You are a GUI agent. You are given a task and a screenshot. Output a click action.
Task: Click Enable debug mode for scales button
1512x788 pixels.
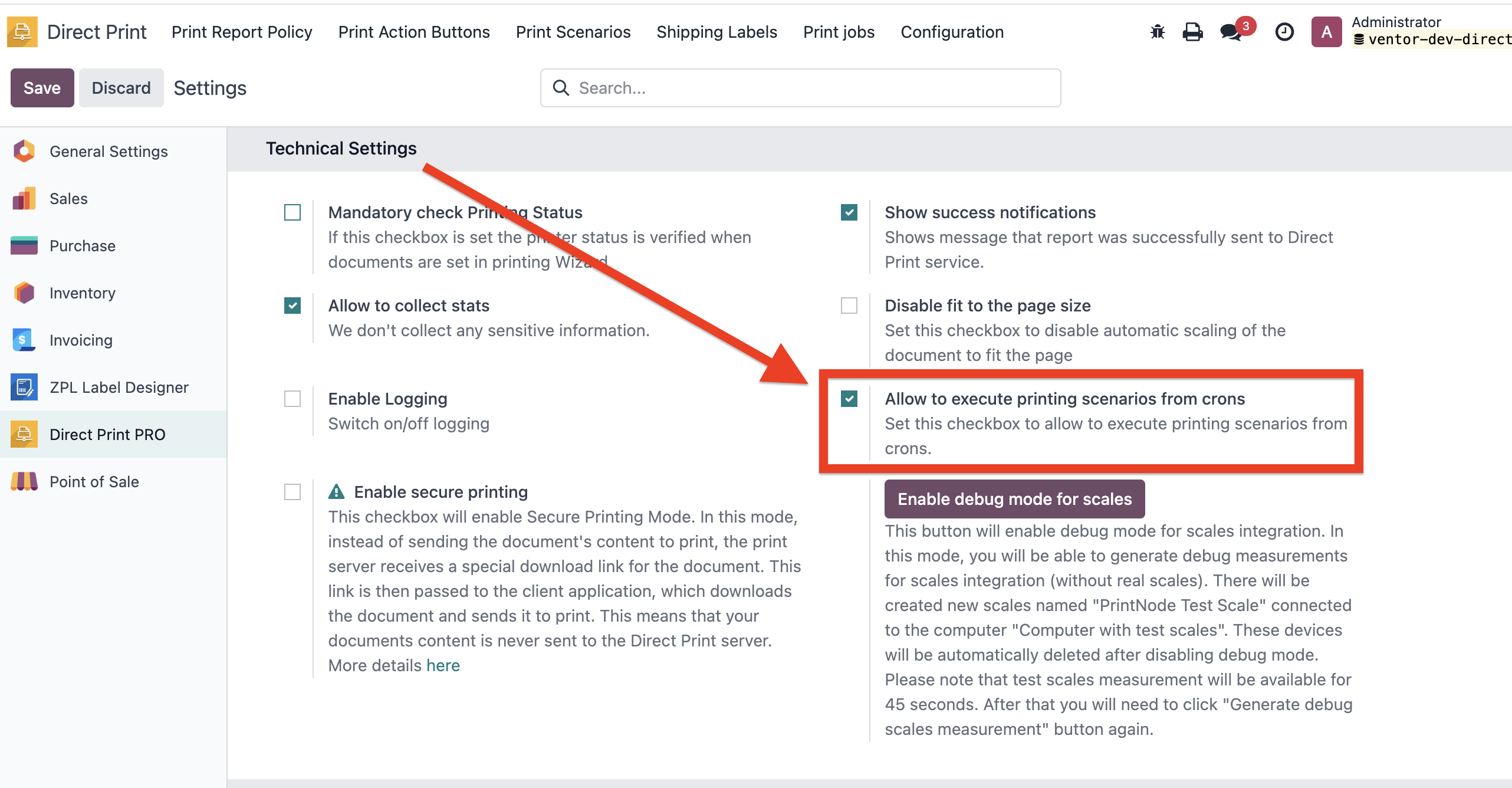[x=1015, y=499]
